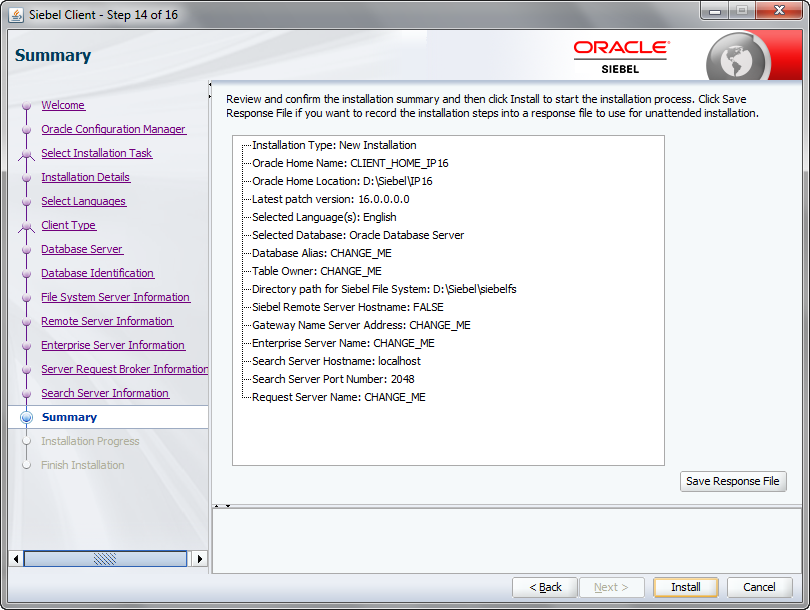
Task: Select 'Enterprise Server Name: CHANGE_ME' row
Action: (343, 343)
